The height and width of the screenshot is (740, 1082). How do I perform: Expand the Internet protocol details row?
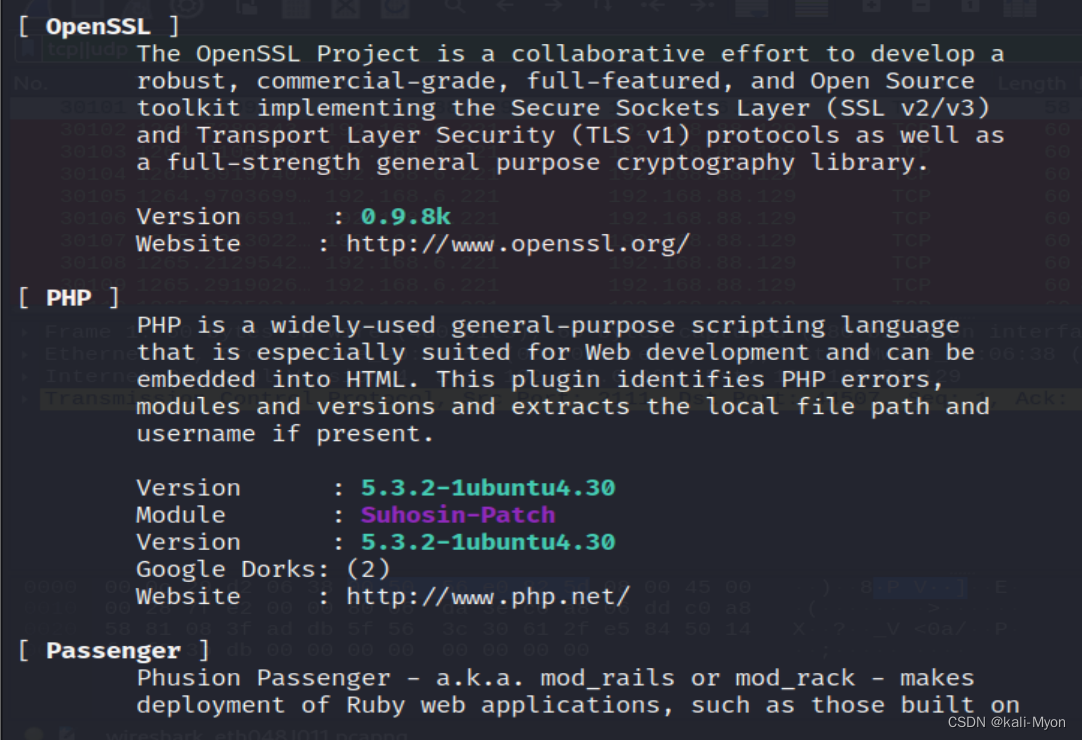tap(26, 376)
